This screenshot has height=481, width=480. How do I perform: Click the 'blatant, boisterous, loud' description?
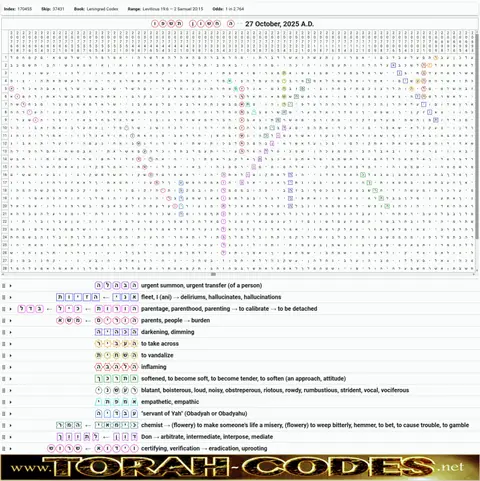tap(275, 390)
